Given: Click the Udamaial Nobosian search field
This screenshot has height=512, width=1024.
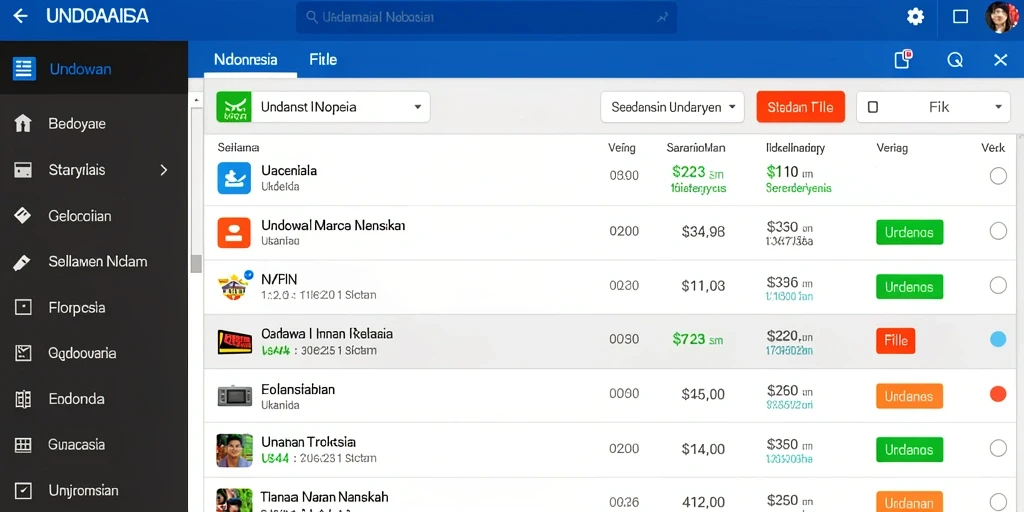Looking at the screenshot, I should pos(486,18).
